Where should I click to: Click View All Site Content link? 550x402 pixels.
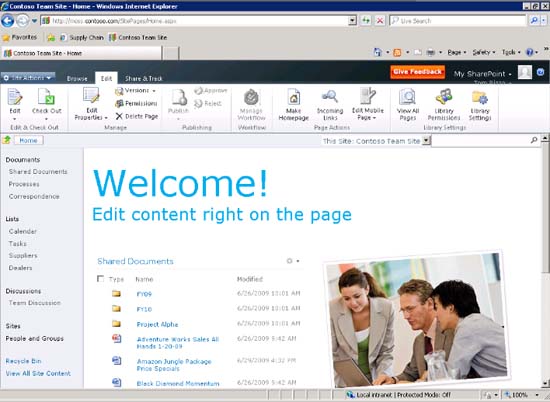[38, 373]
